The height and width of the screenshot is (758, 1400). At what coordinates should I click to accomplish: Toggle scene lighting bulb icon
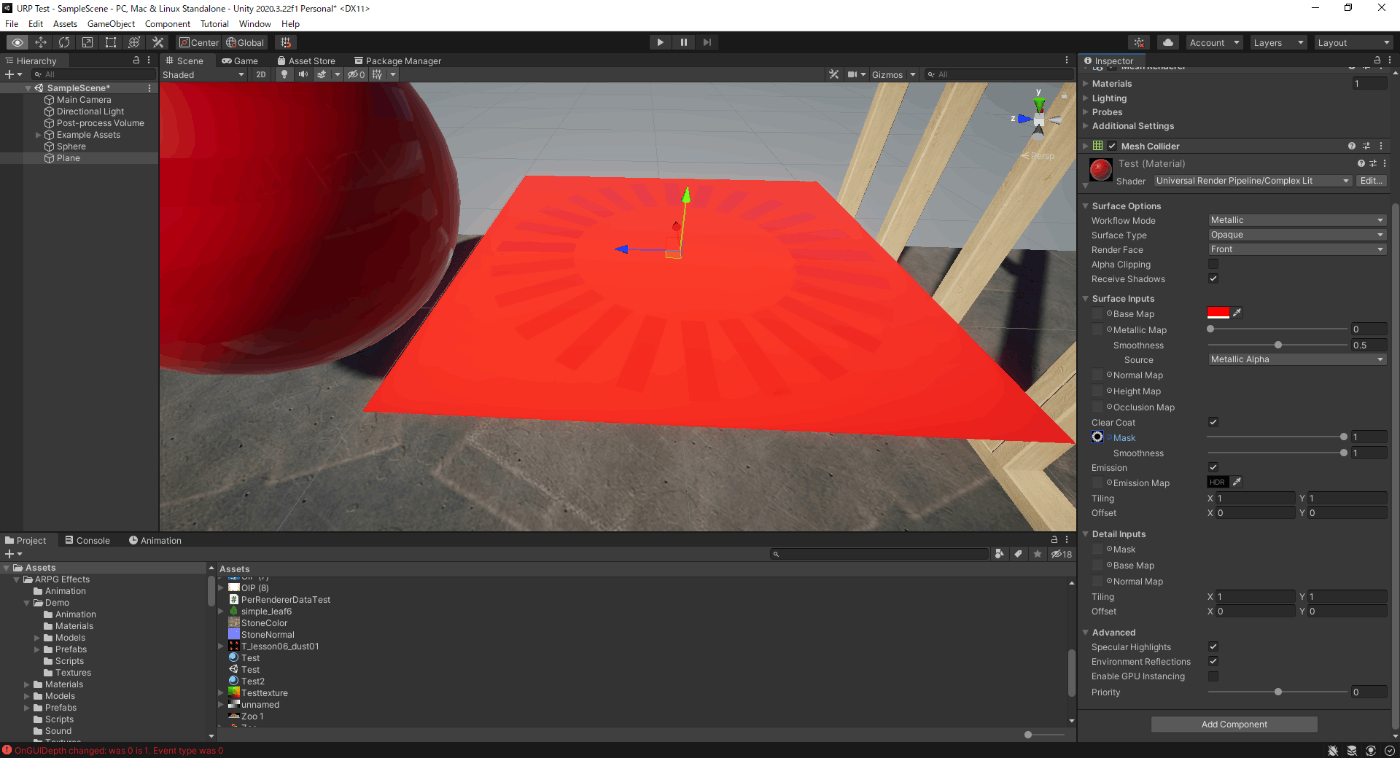point(283,75)
